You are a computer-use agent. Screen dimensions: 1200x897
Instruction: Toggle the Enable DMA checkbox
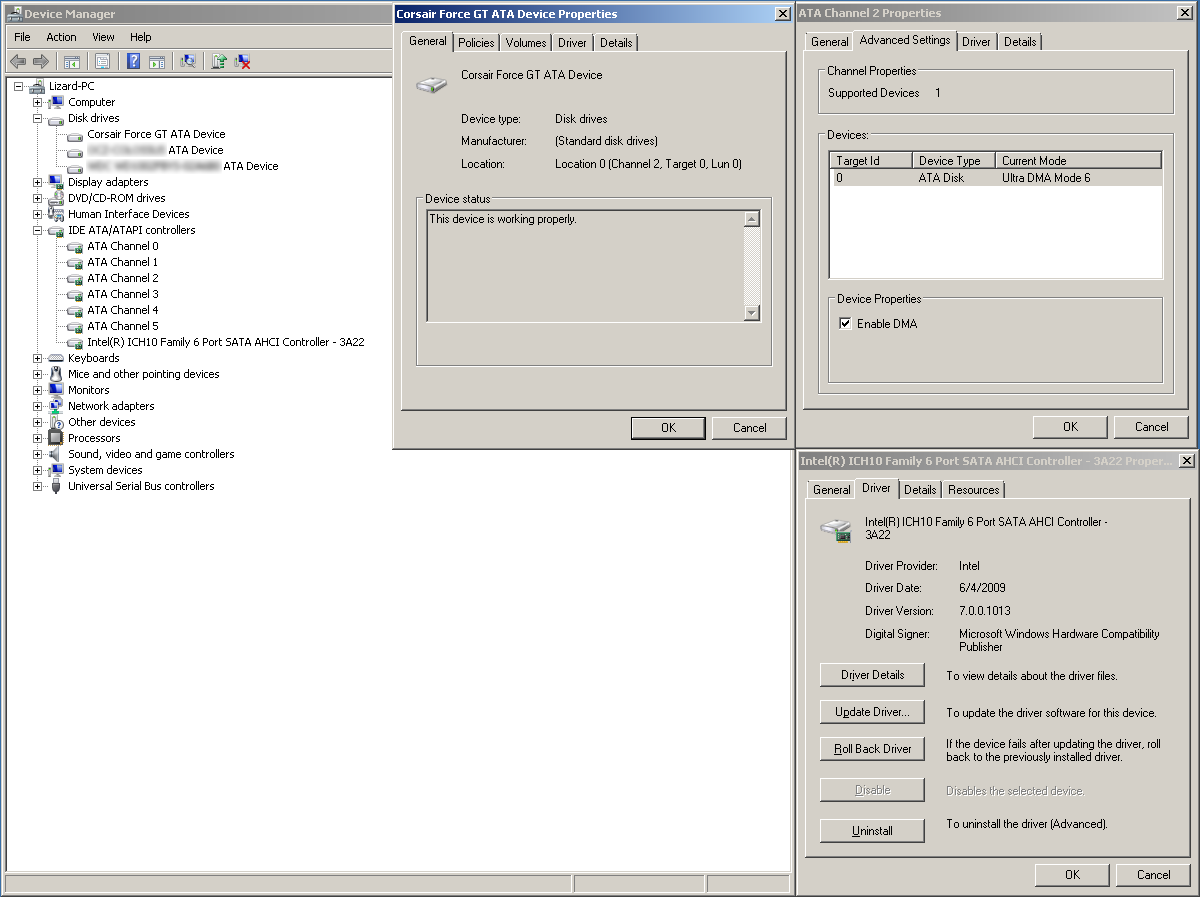[x=845, y=324]
